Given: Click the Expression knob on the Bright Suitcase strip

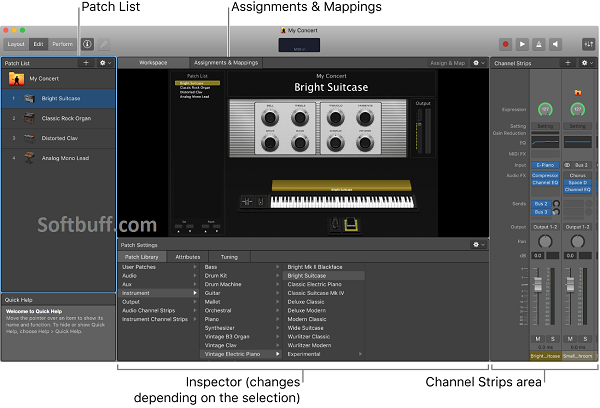Looking at the screenshot, I should click(545, 109).
